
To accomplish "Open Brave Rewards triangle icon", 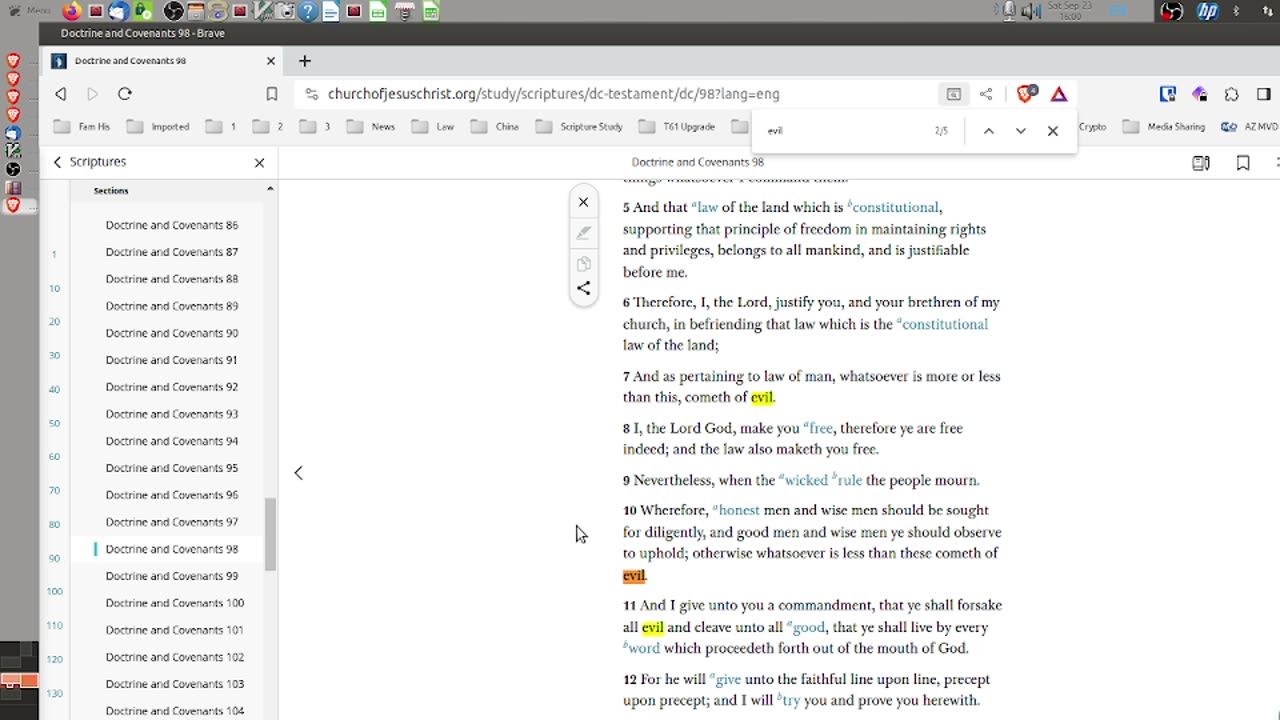I will (1059, 94).
